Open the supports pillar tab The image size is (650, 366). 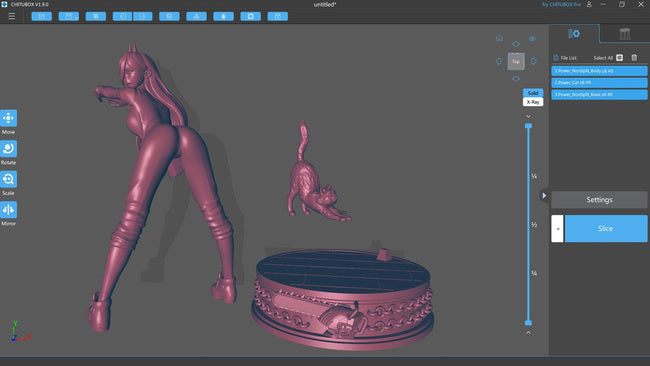(625, 34)
